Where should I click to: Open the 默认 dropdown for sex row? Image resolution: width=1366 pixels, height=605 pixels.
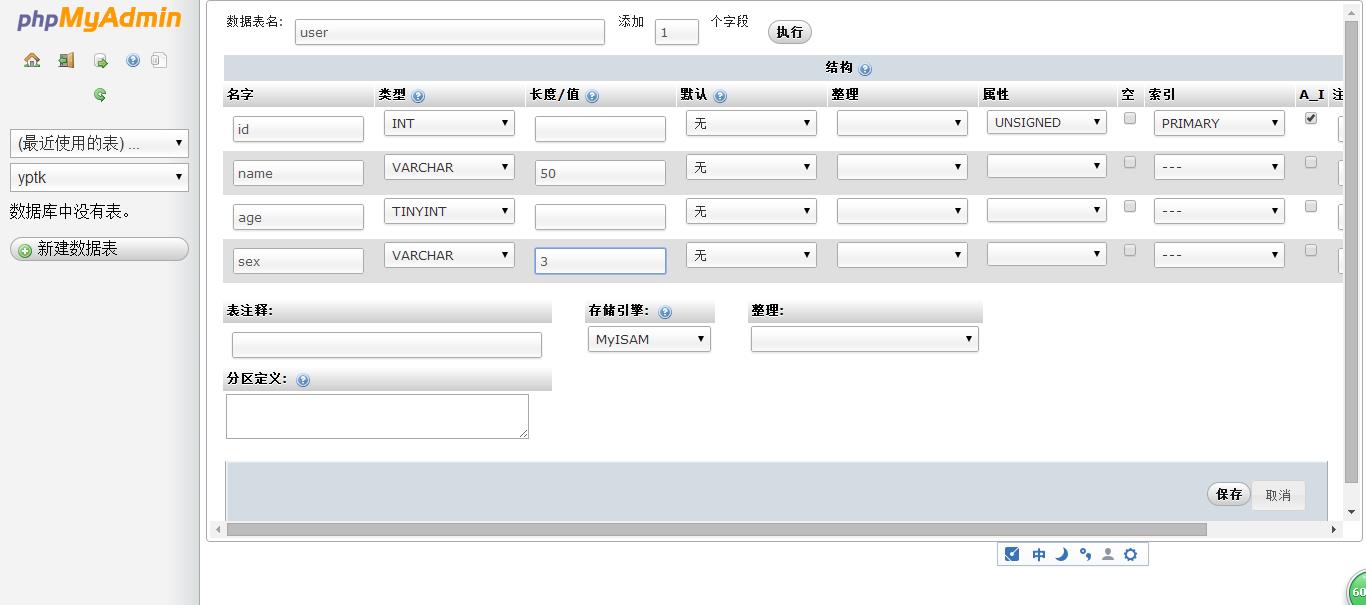(x=751, y=255)
